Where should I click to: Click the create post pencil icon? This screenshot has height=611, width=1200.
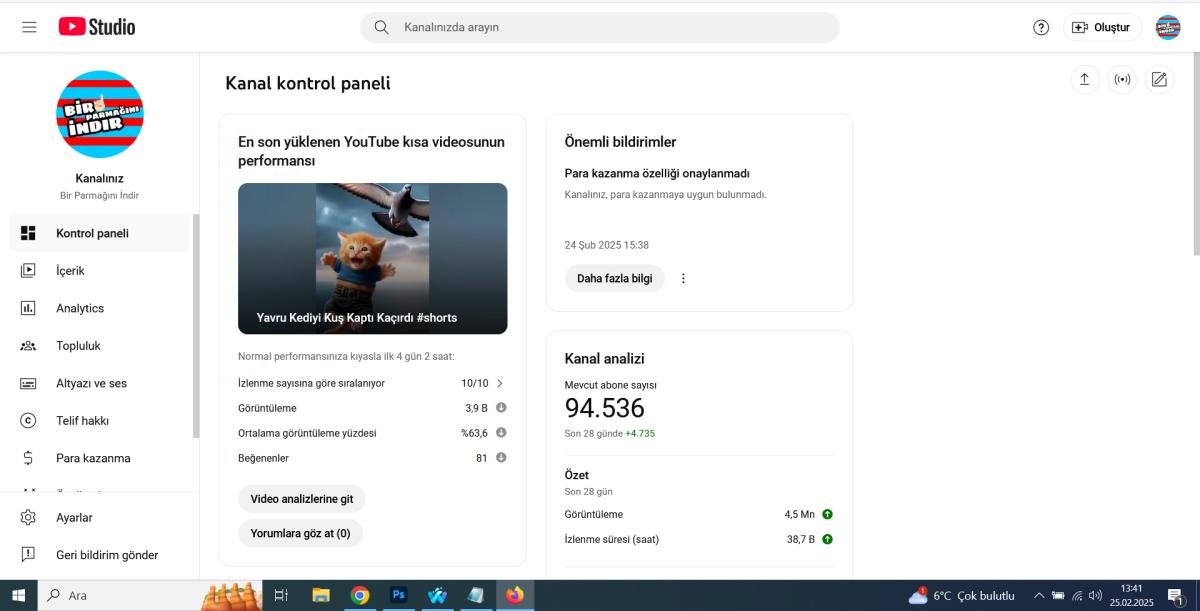click(x=1159, y=80)
